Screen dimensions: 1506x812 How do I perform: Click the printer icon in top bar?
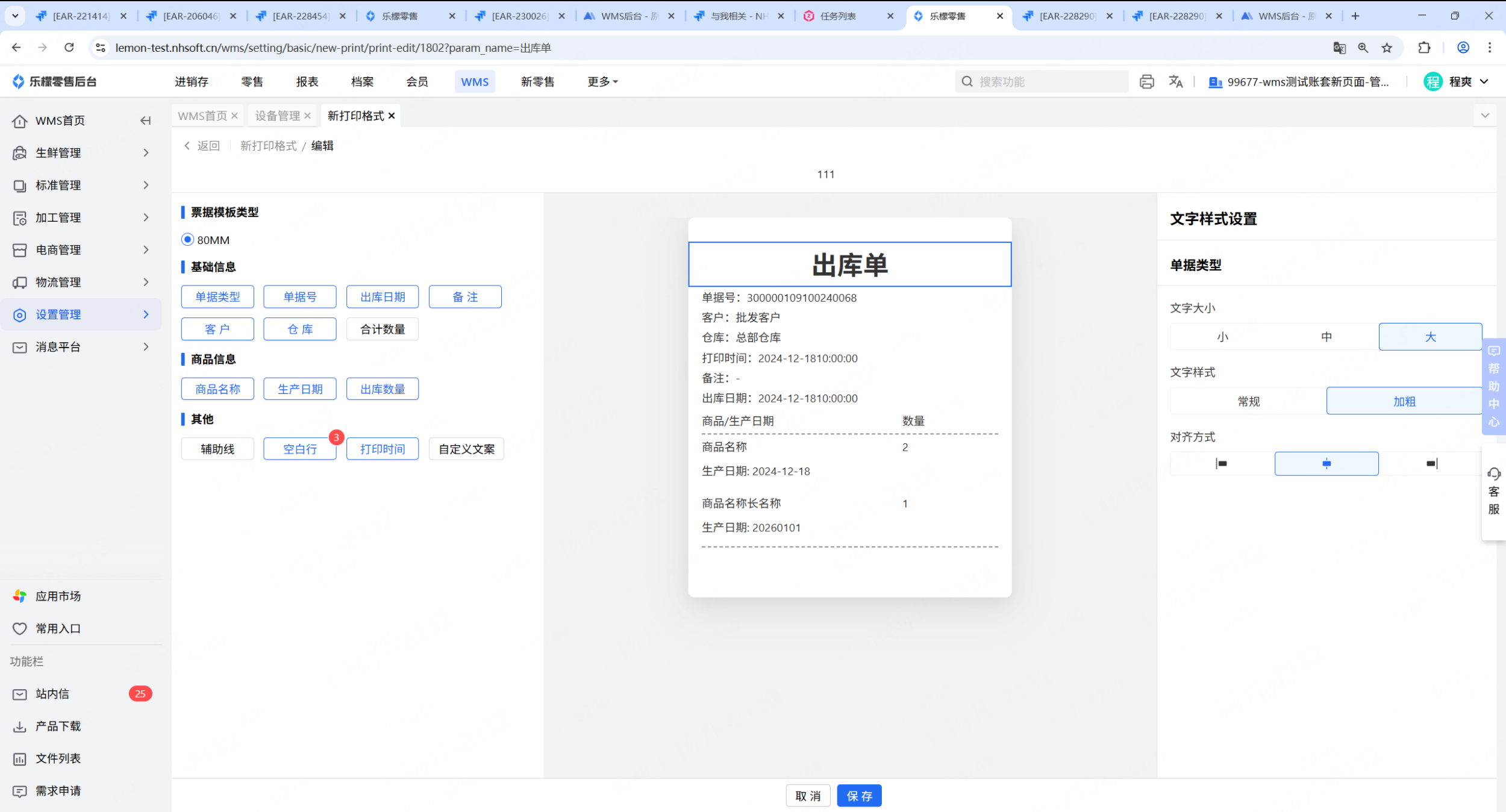click(x=1146, y=81)
